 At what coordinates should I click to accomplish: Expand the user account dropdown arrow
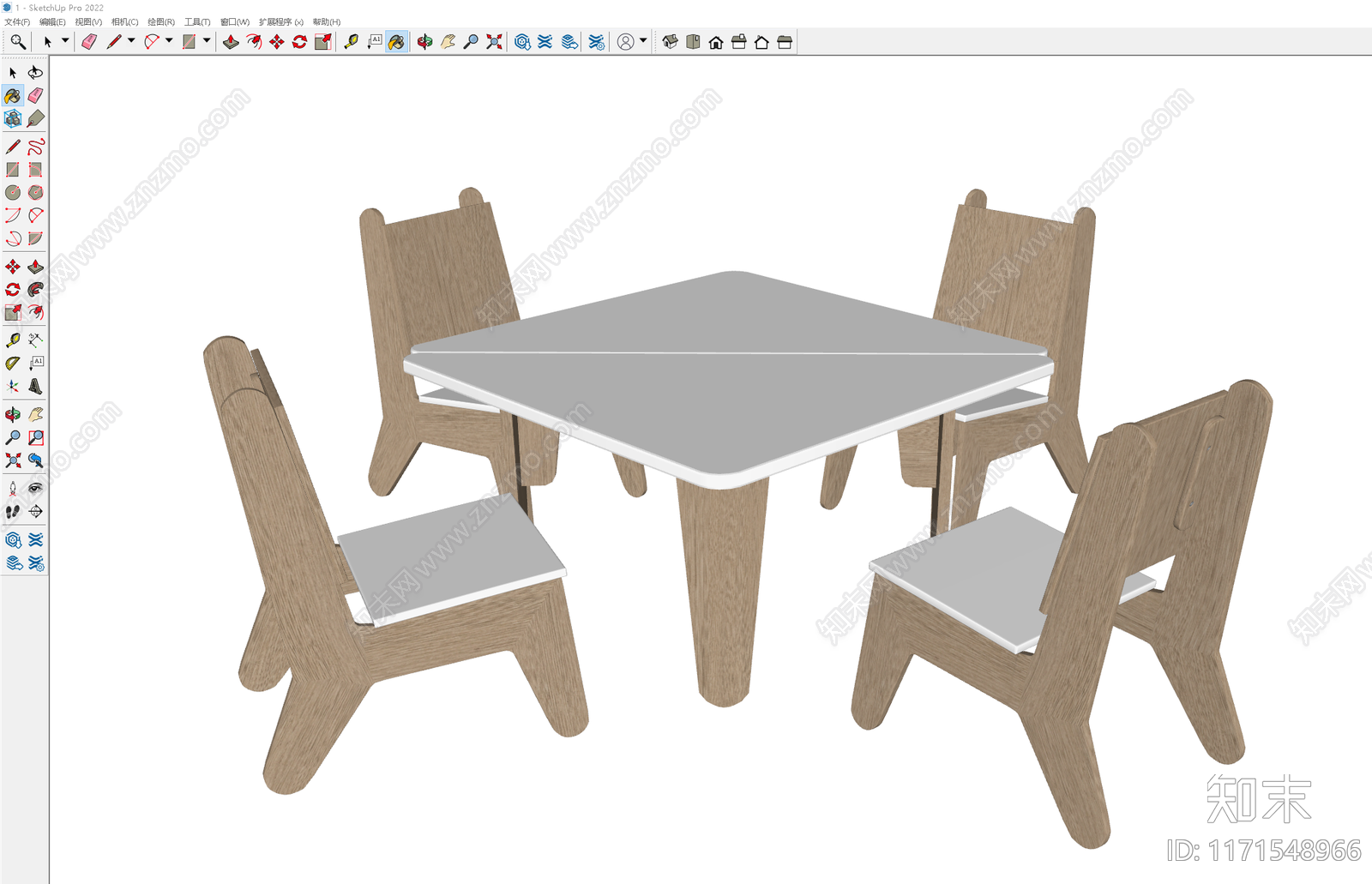tap(643, 41)
